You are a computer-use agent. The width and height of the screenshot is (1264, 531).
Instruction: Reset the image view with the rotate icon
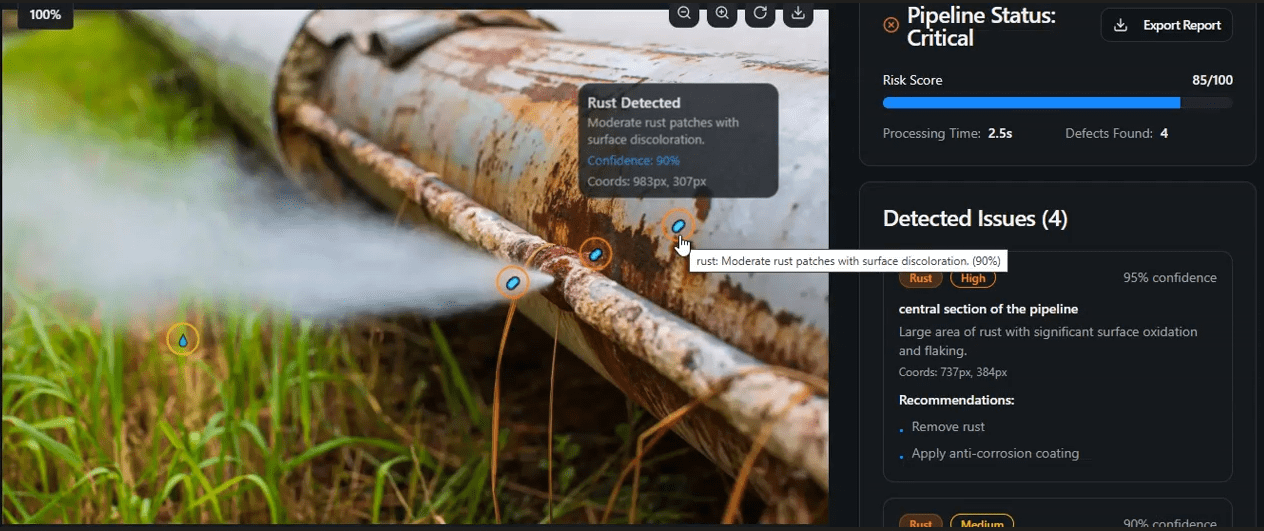(760, 13)
